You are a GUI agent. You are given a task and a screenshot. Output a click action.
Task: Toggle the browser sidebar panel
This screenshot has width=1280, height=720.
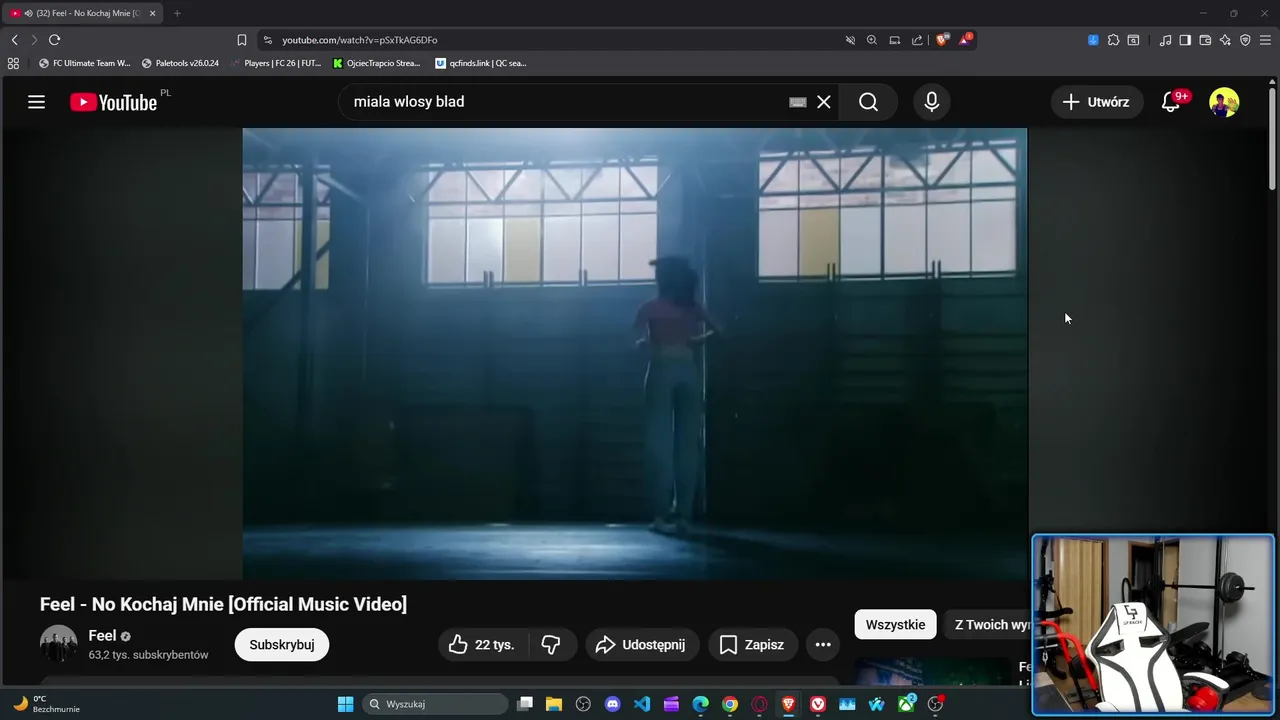tap(1185, 40)
